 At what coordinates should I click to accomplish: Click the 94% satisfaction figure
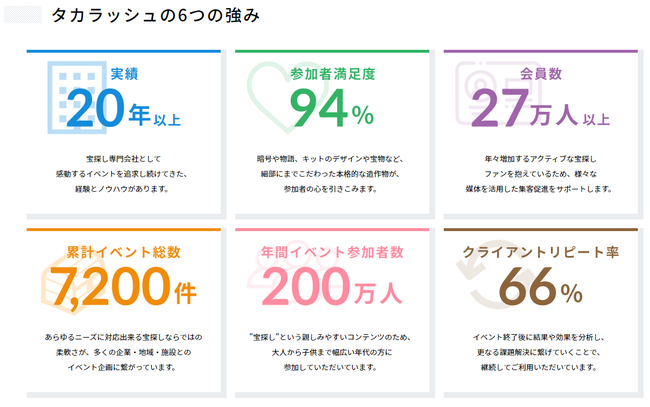click(332, 109)
